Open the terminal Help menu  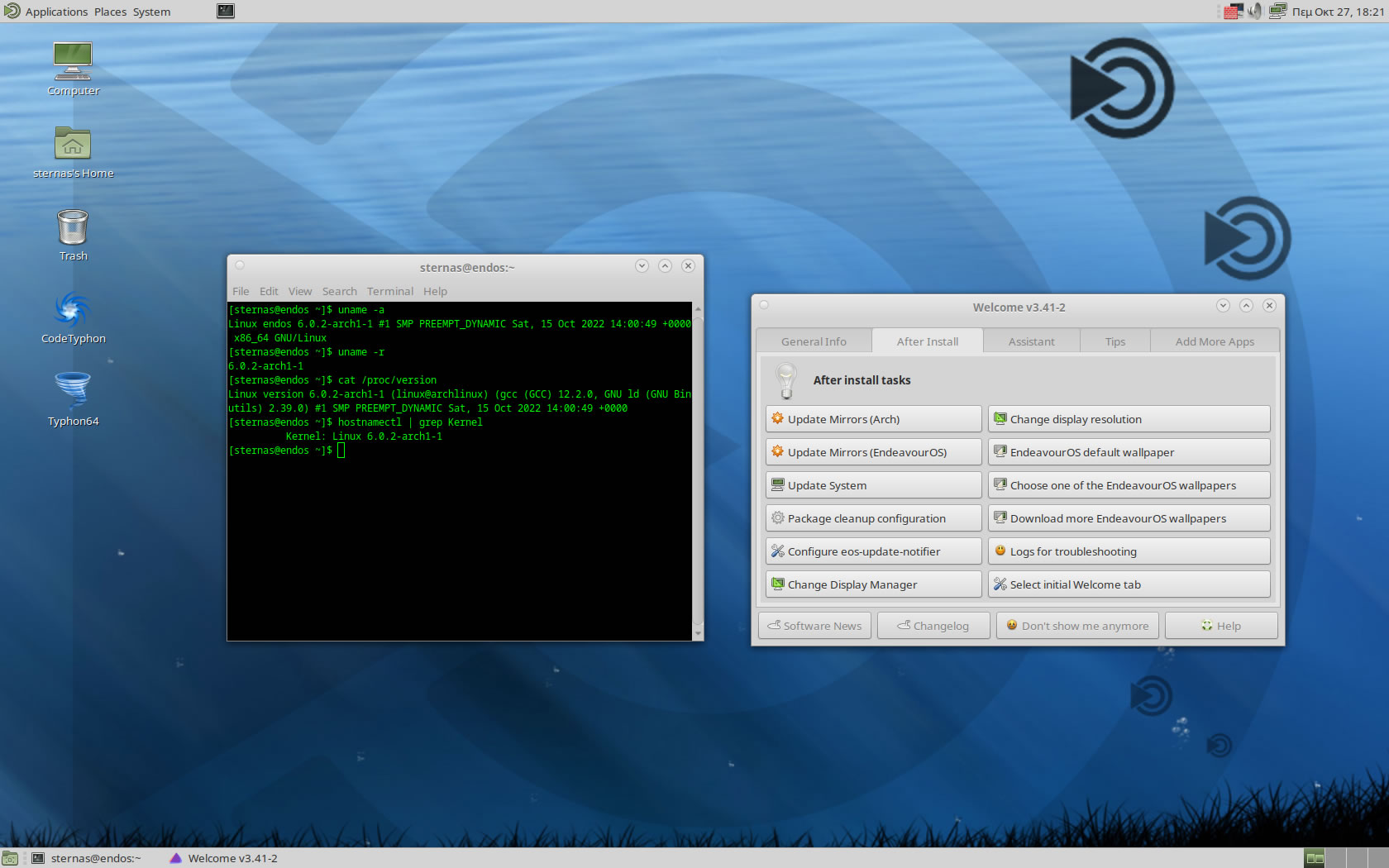click(435, 291)
